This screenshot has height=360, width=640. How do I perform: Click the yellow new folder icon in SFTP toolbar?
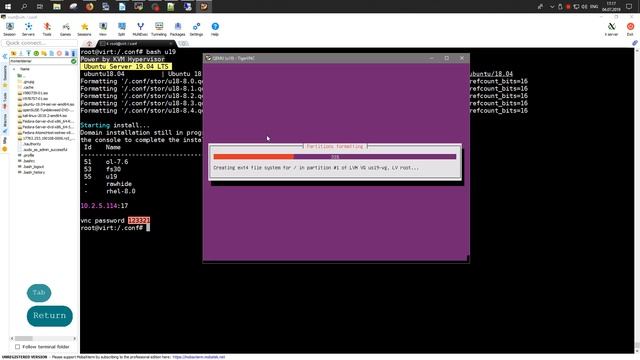coord(44,53)
